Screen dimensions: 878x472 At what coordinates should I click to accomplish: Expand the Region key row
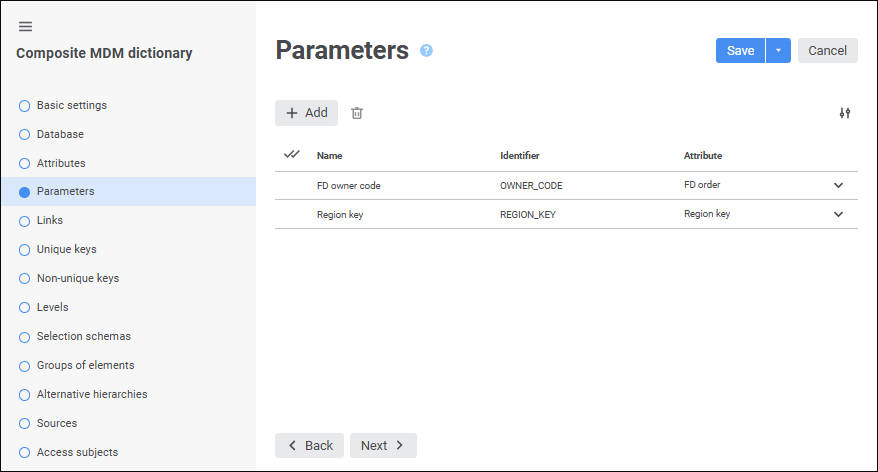coord(838,214)
